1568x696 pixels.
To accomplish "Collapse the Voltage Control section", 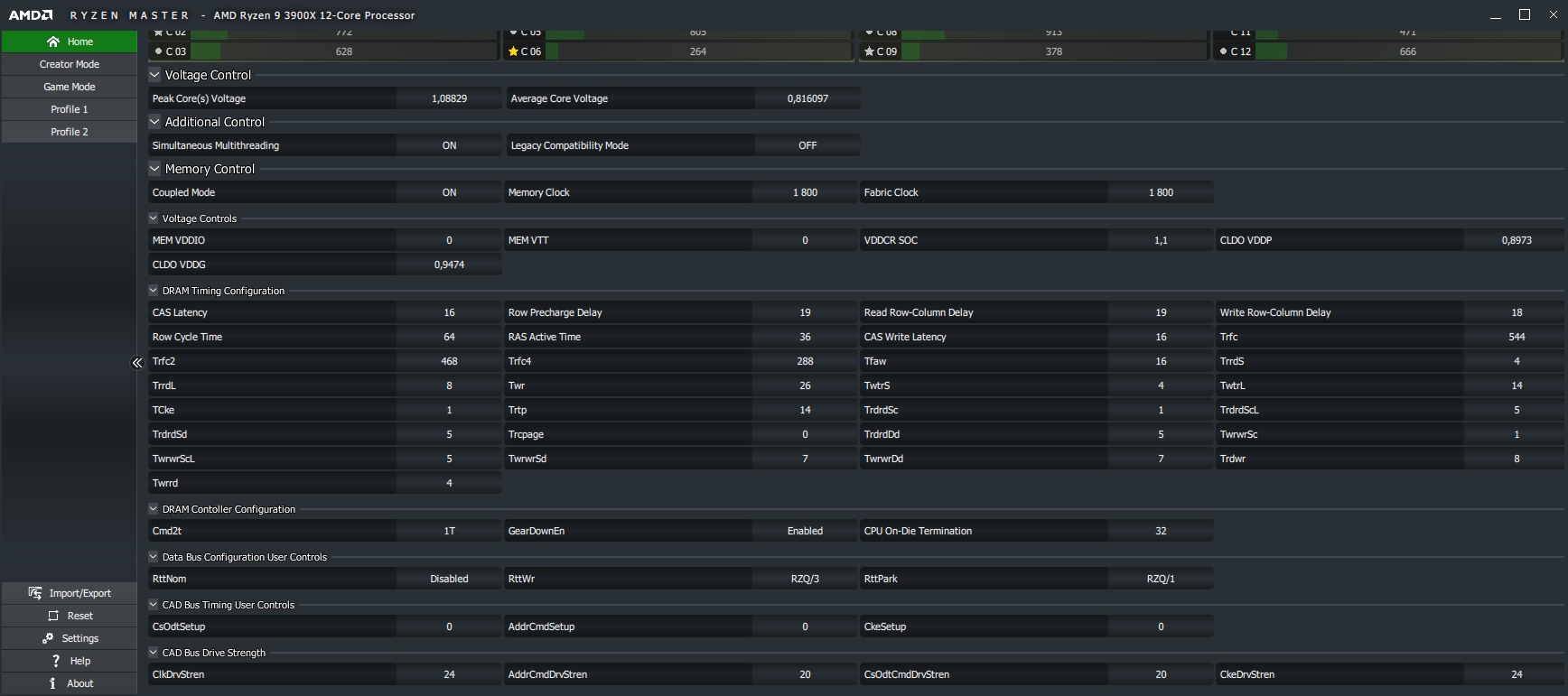I will (x=154, y=75).
